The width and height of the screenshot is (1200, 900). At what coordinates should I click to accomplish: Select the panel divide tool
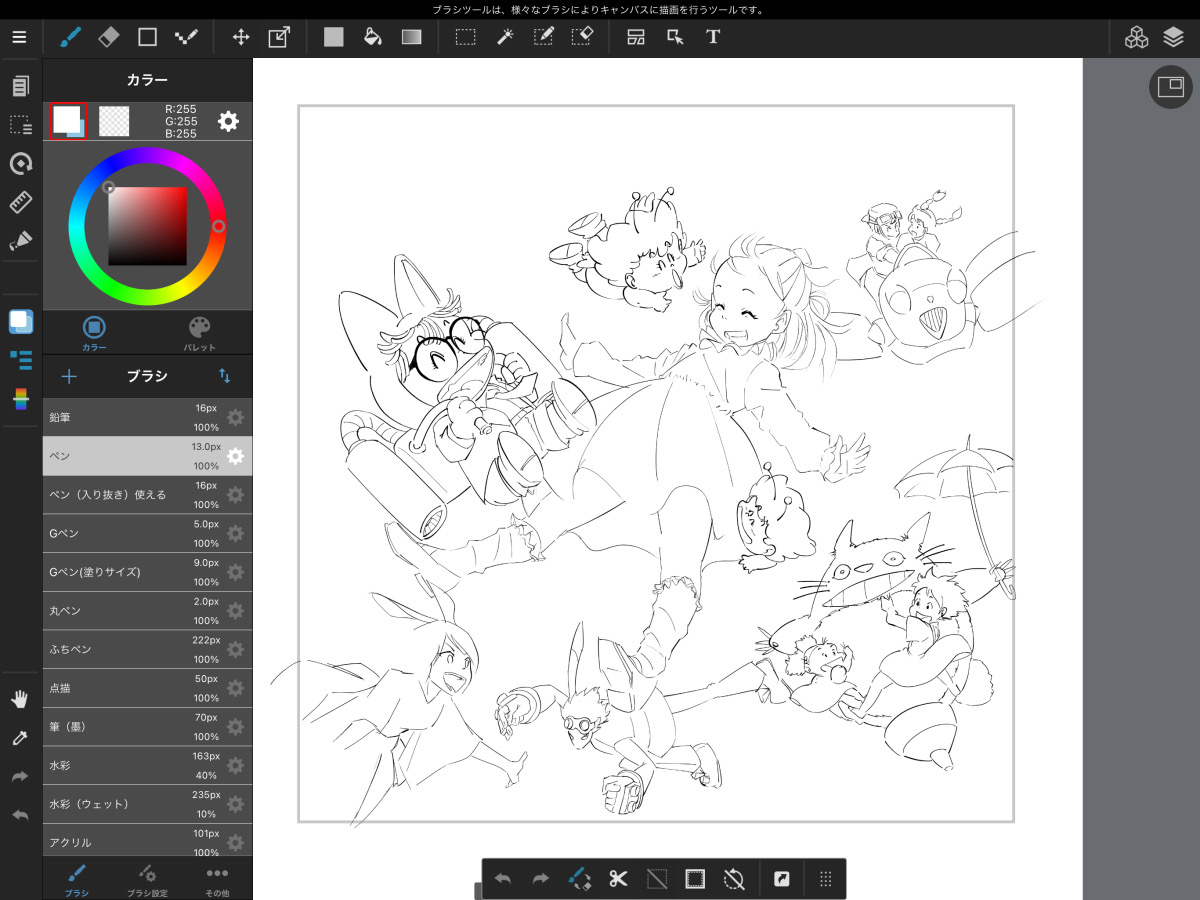coord(637,37)
